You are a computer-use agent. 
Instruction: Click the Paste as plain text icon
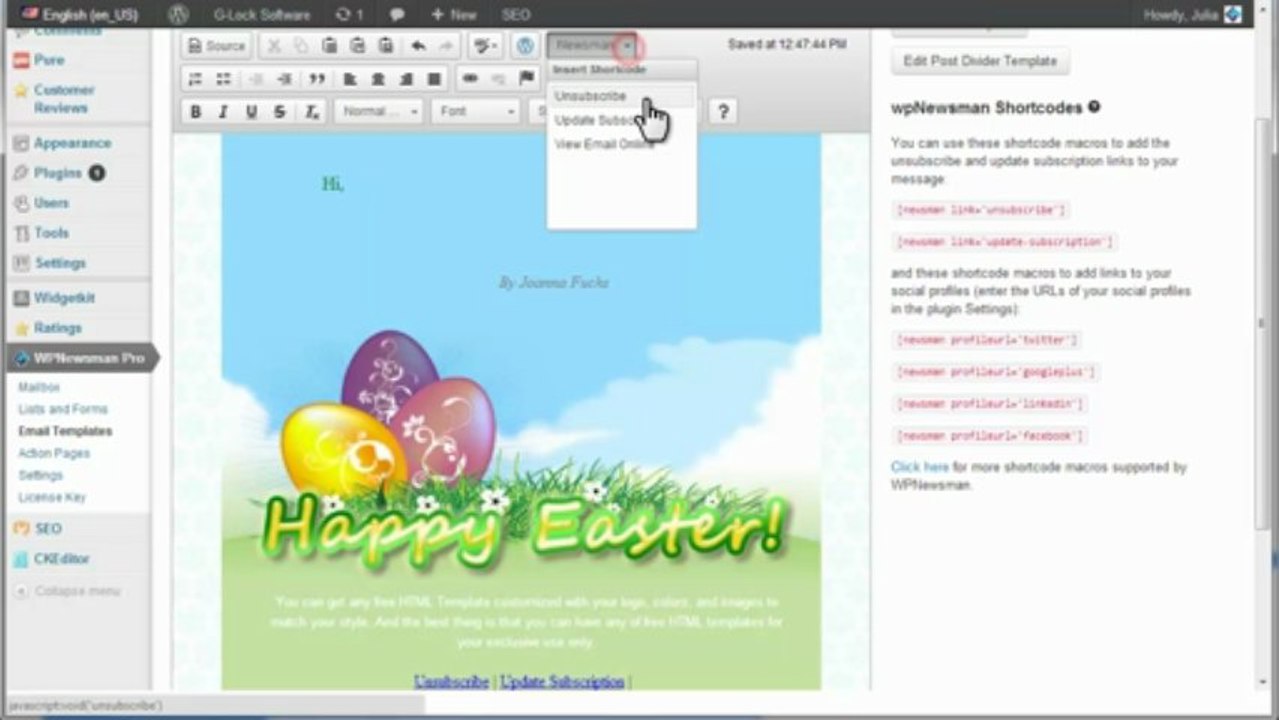357,46
